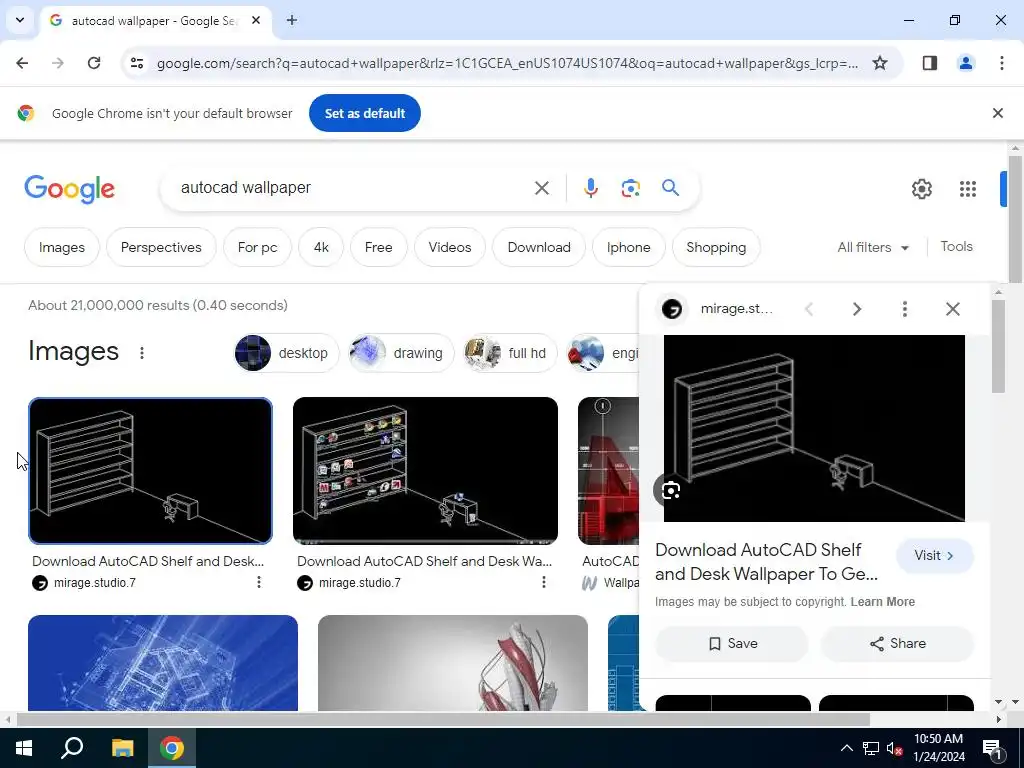Click the blue search magnifier icon
This screenshot has height=768, width=1024.
pos(670,188)
